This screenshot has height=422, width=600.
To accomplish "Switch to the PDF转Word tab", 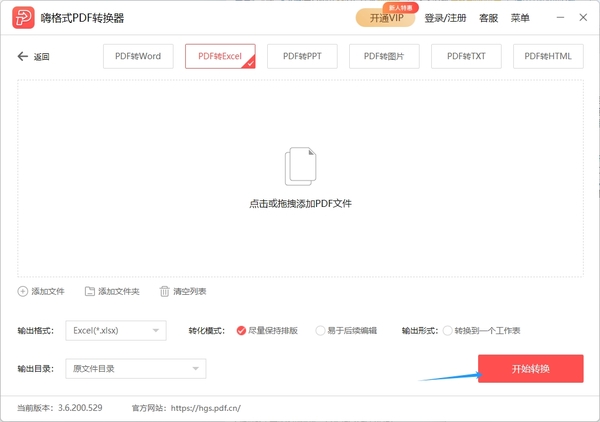I will (138, 57).
